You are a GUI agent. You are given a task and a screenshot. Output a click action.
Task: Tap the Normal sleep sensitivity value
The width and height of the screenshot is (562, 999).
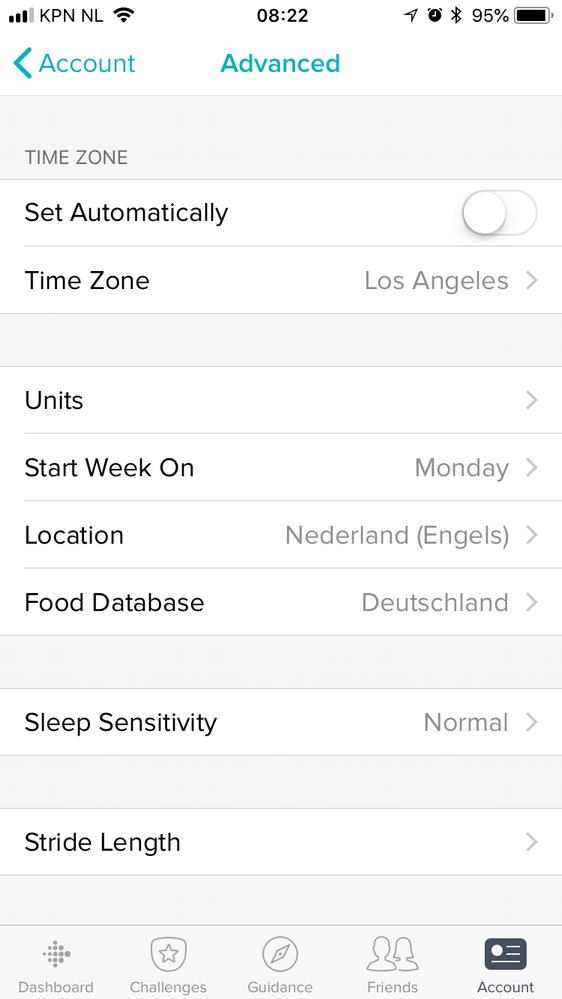[466, 722]
